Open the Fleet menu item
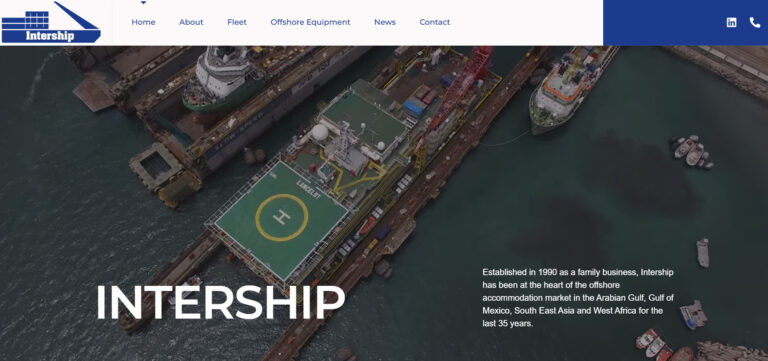The image size is (768, 361). point(237,22)
